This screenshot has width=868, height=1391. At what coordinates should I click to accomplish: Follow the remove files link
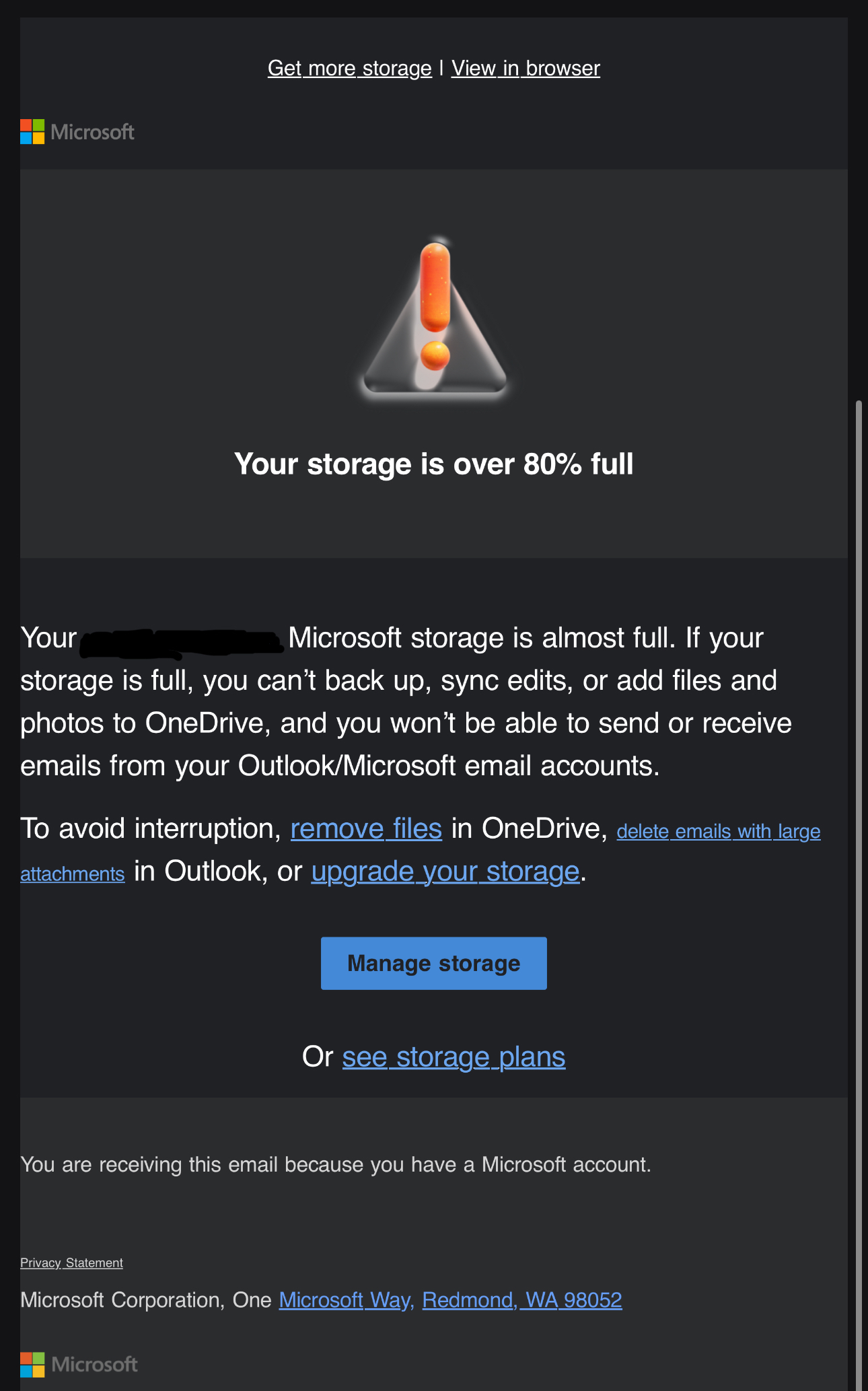tap(366, 828)
